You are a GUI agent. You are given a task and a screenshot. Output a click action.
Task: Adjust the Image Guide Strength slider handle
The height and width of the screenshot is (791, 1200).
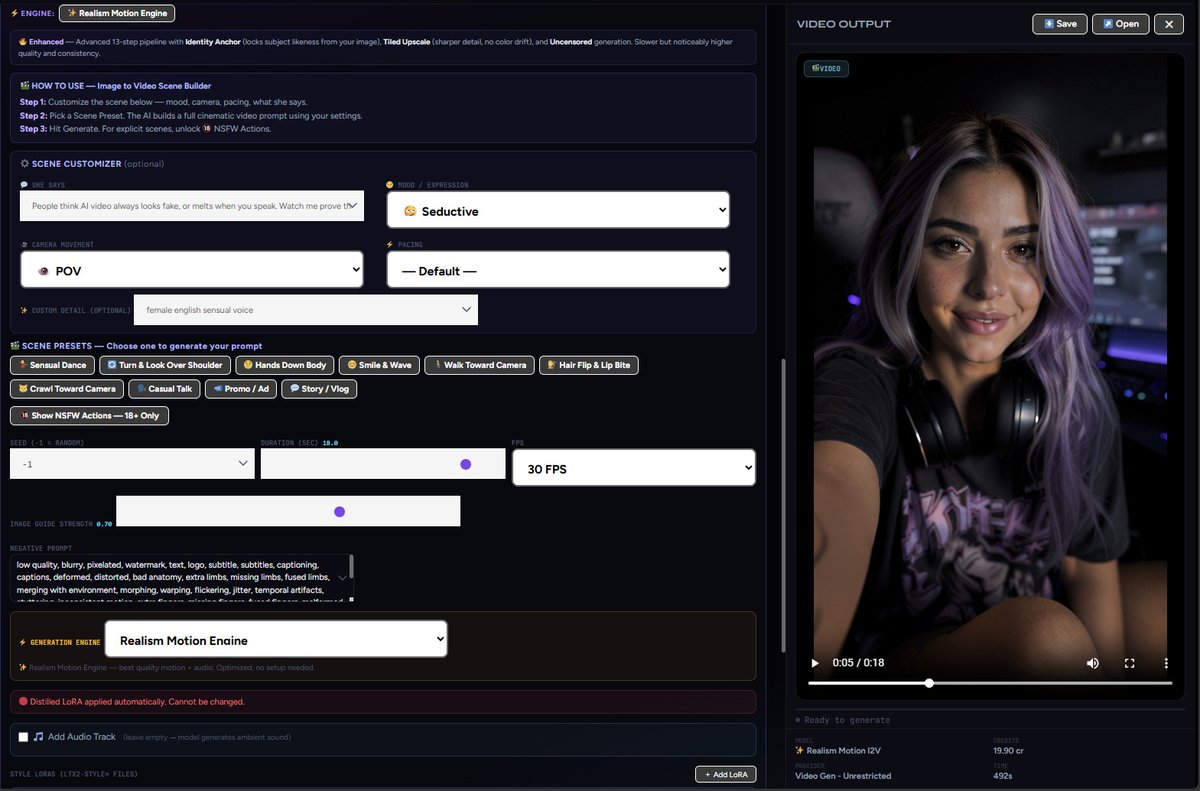(x=339, y=511)
